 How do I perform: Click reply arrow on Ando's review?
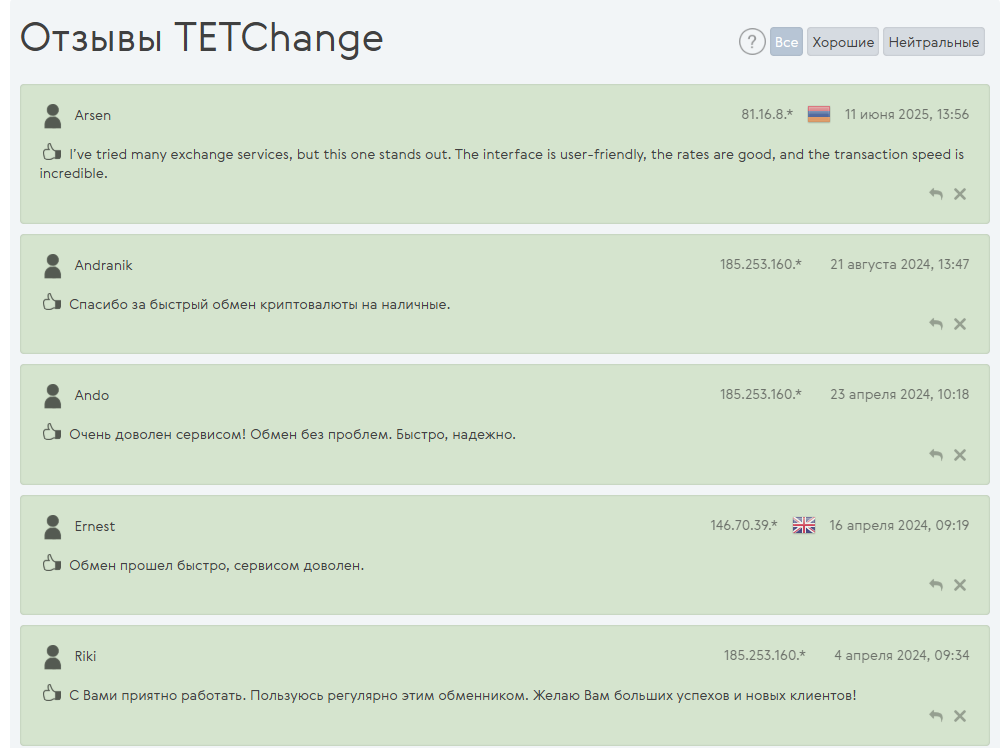coord(936,455)
